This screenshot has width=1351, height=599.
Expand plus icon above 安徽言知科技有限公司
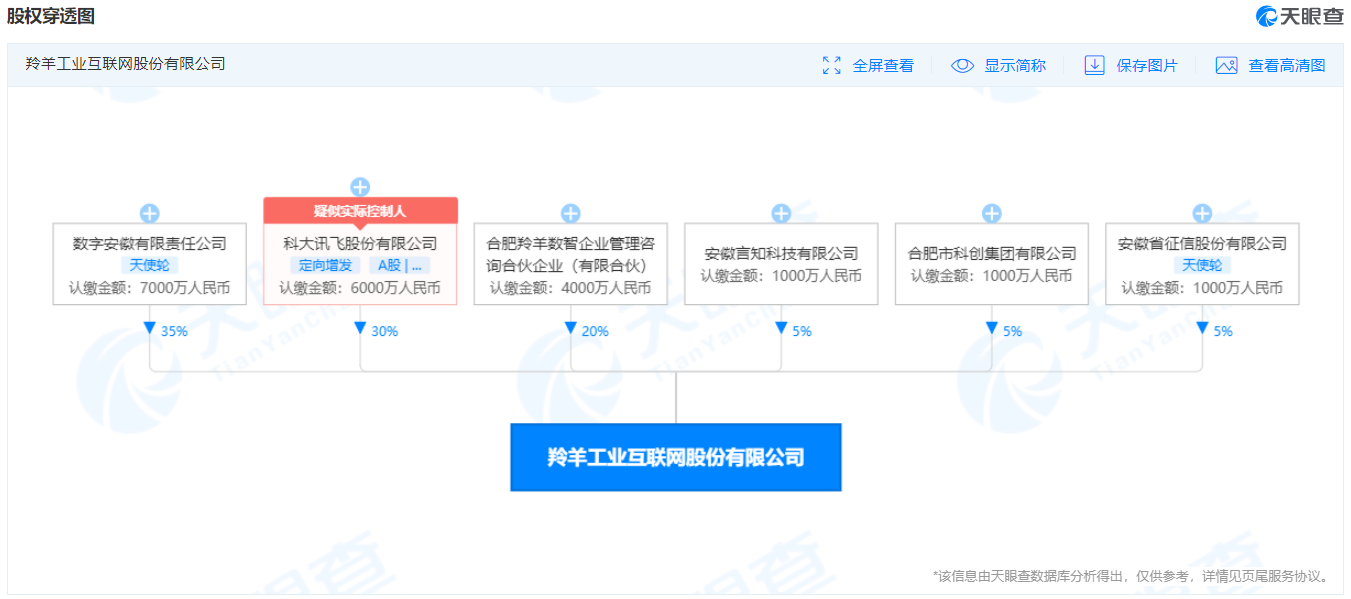(x=781, y=213)
